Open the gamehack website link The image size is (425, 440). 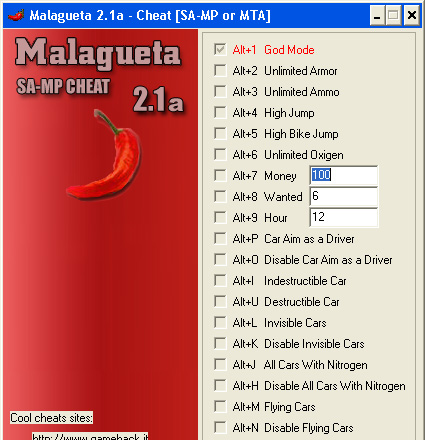(90, 436)
